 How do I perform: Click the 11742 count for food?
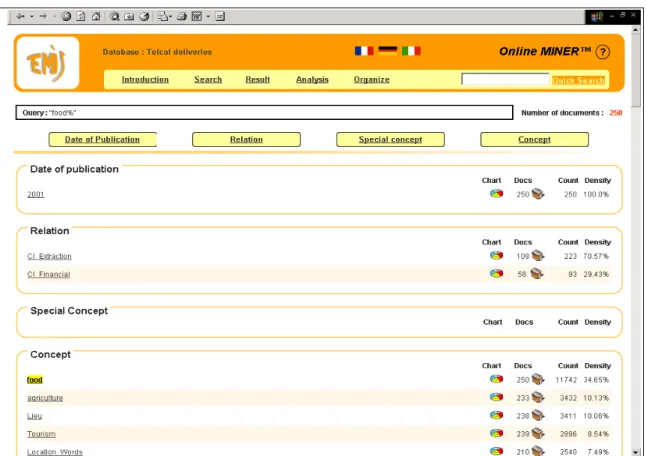point(566,380)
